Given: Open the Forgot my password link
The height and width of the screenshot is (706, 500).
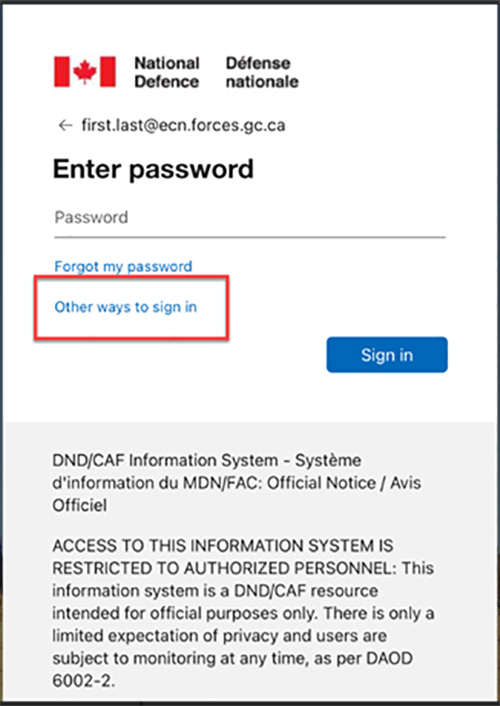Looking at the screenshot, I should pyautogui.click(x=123, y=266).
